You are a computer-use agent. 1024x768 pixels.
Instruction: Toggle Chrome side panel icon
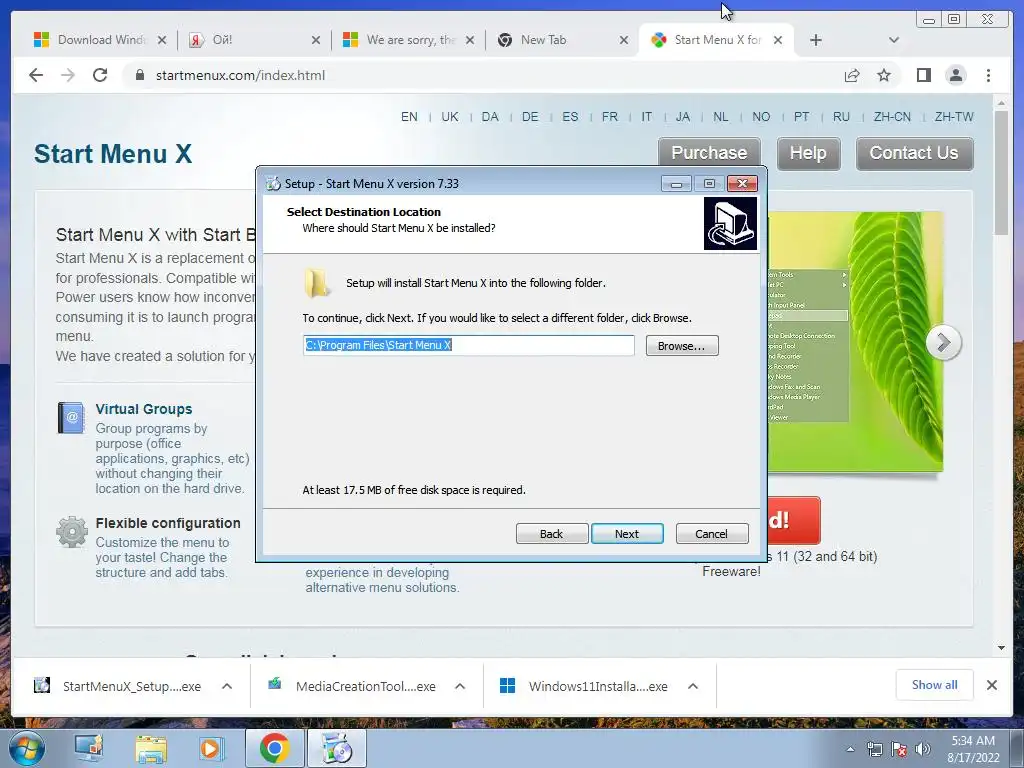(x=923, y=75)
